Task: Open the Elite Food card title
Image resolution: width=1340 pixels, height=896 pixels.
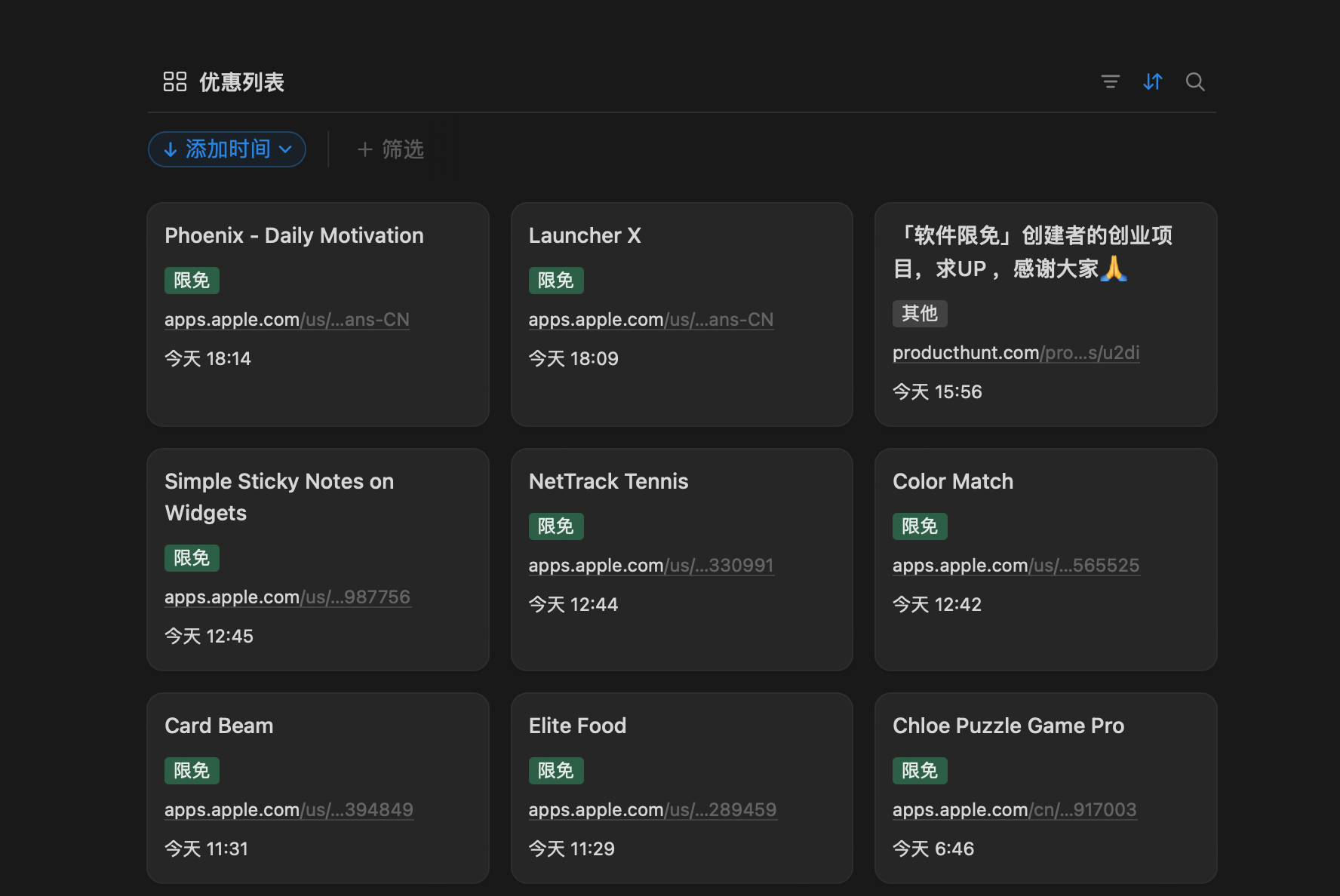Action: tap(577, 726)
